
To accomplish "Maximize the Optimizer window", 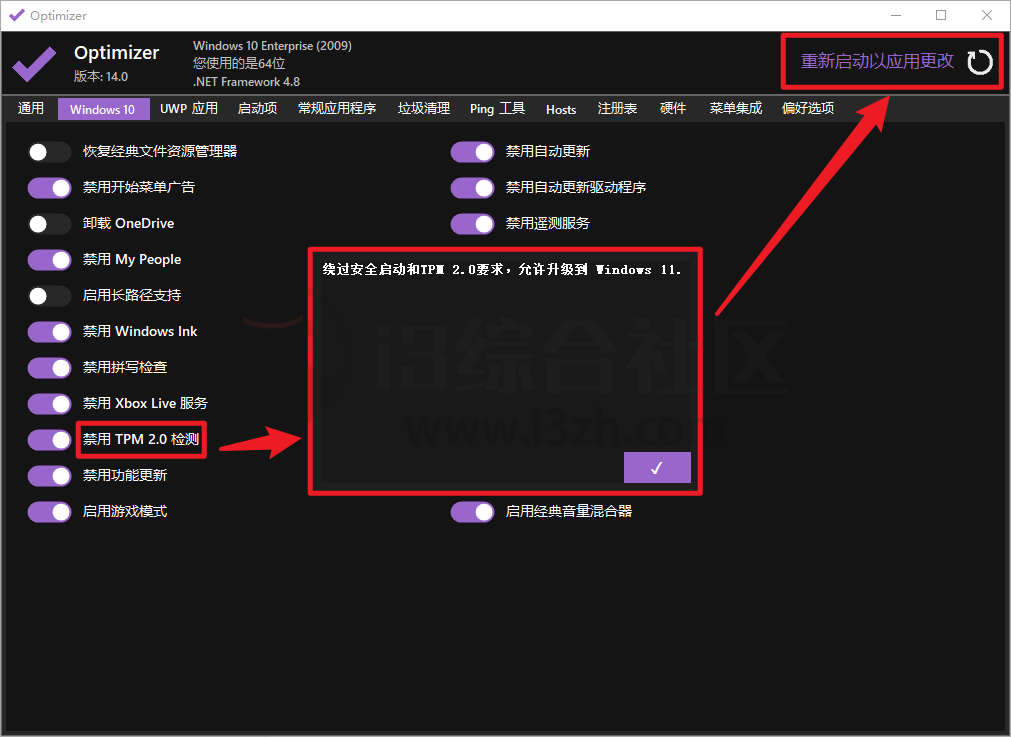I will [x=941, y=15].
